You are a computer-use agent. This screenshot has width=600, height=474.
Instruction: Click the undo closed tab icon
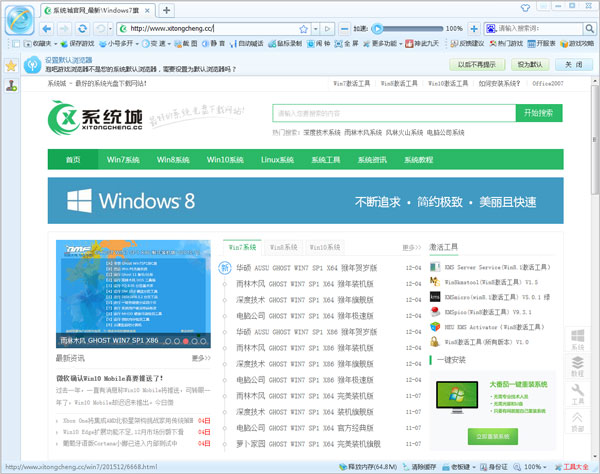click(100, 29)
